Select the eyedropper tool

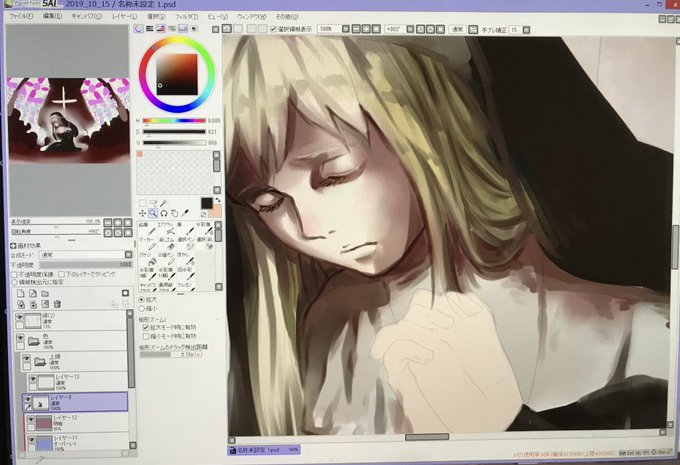[185, 213]
